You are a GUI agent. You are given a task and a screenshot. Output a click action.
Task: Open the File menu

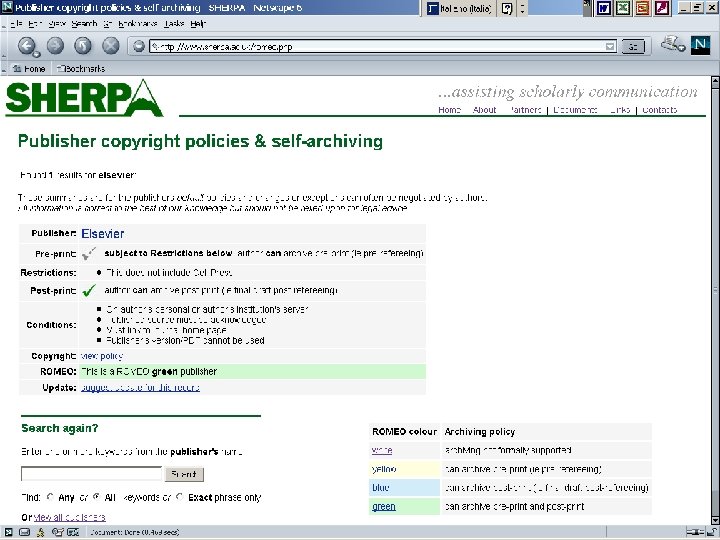(x=17, y=24)
